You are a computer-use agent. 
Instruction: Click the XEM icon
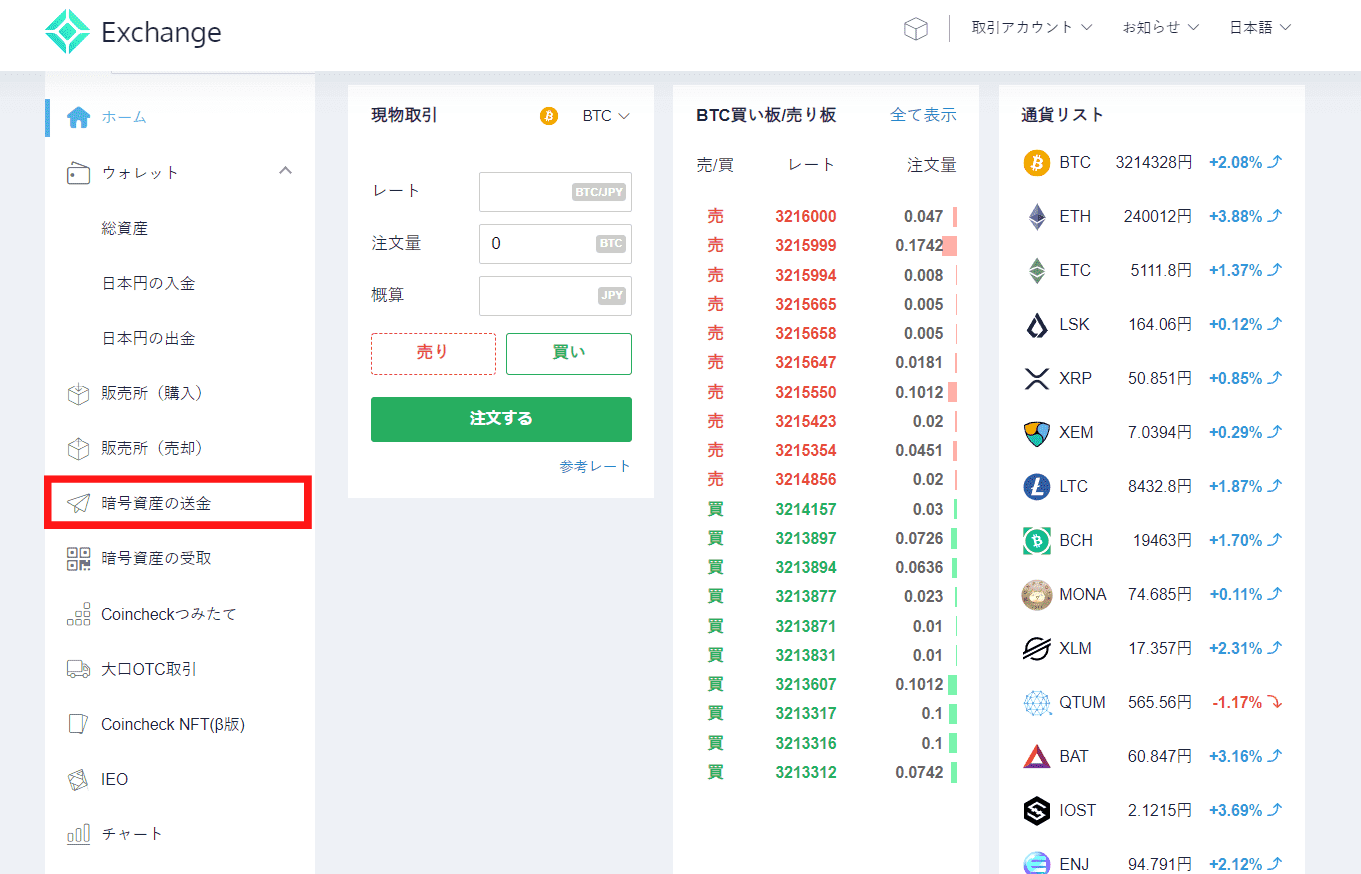click(1037, 432)
